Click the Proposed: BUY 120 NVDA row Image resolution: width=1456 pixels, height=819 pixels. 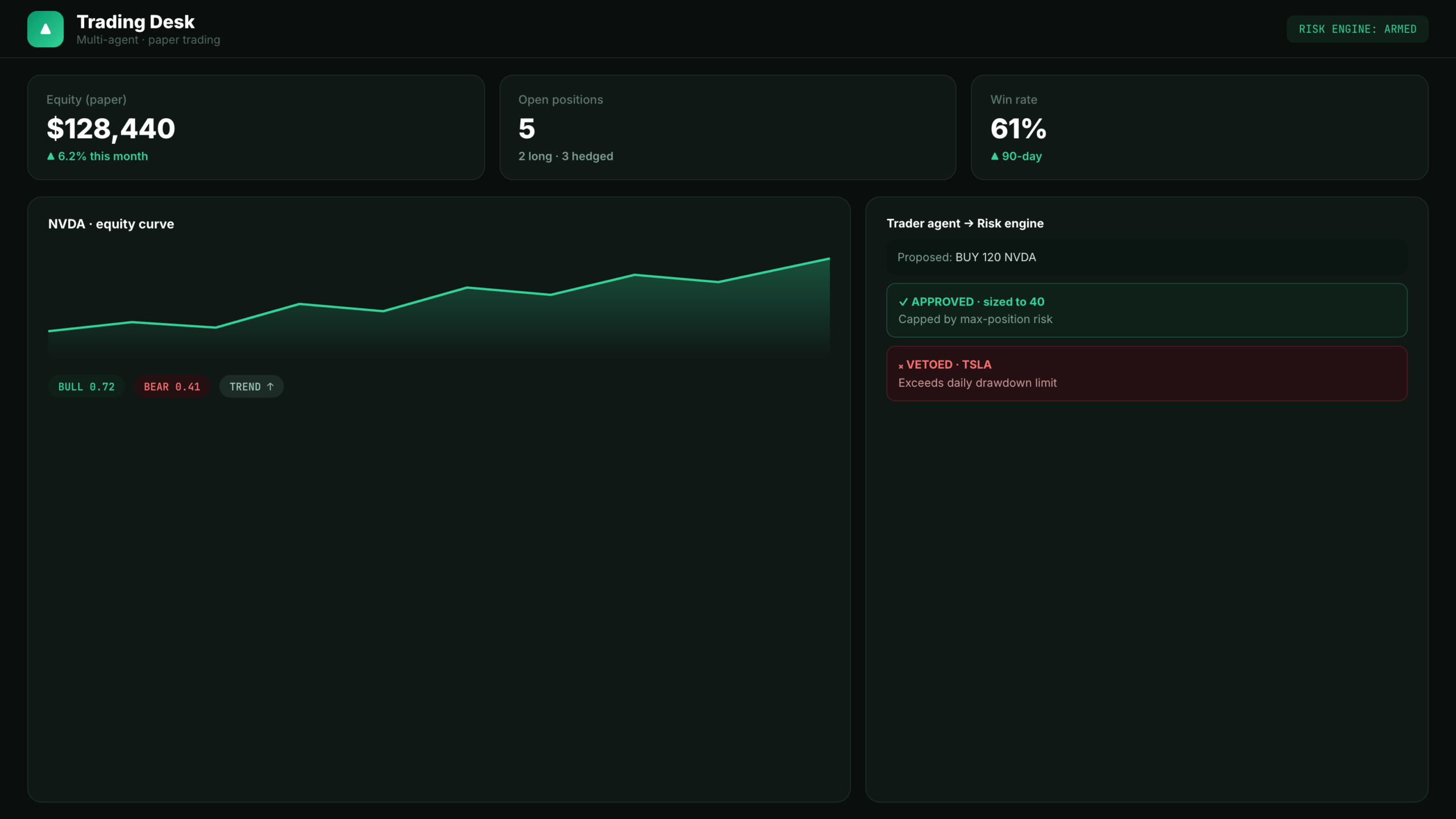tap(1147, 257)
